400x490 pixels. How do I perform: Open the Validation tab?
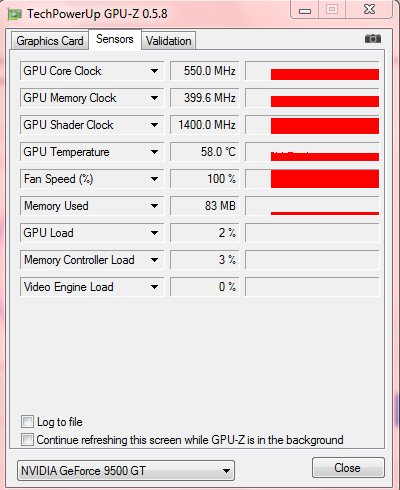point(169,41)
